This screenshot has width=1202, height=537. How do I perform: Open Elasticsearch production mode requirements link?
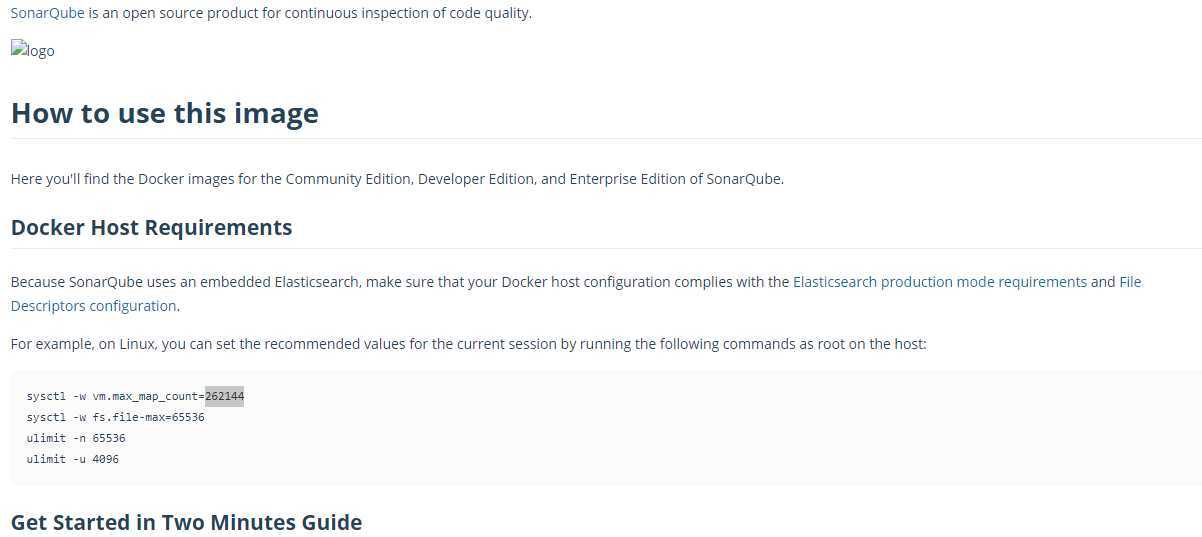(x=939, y=282)
